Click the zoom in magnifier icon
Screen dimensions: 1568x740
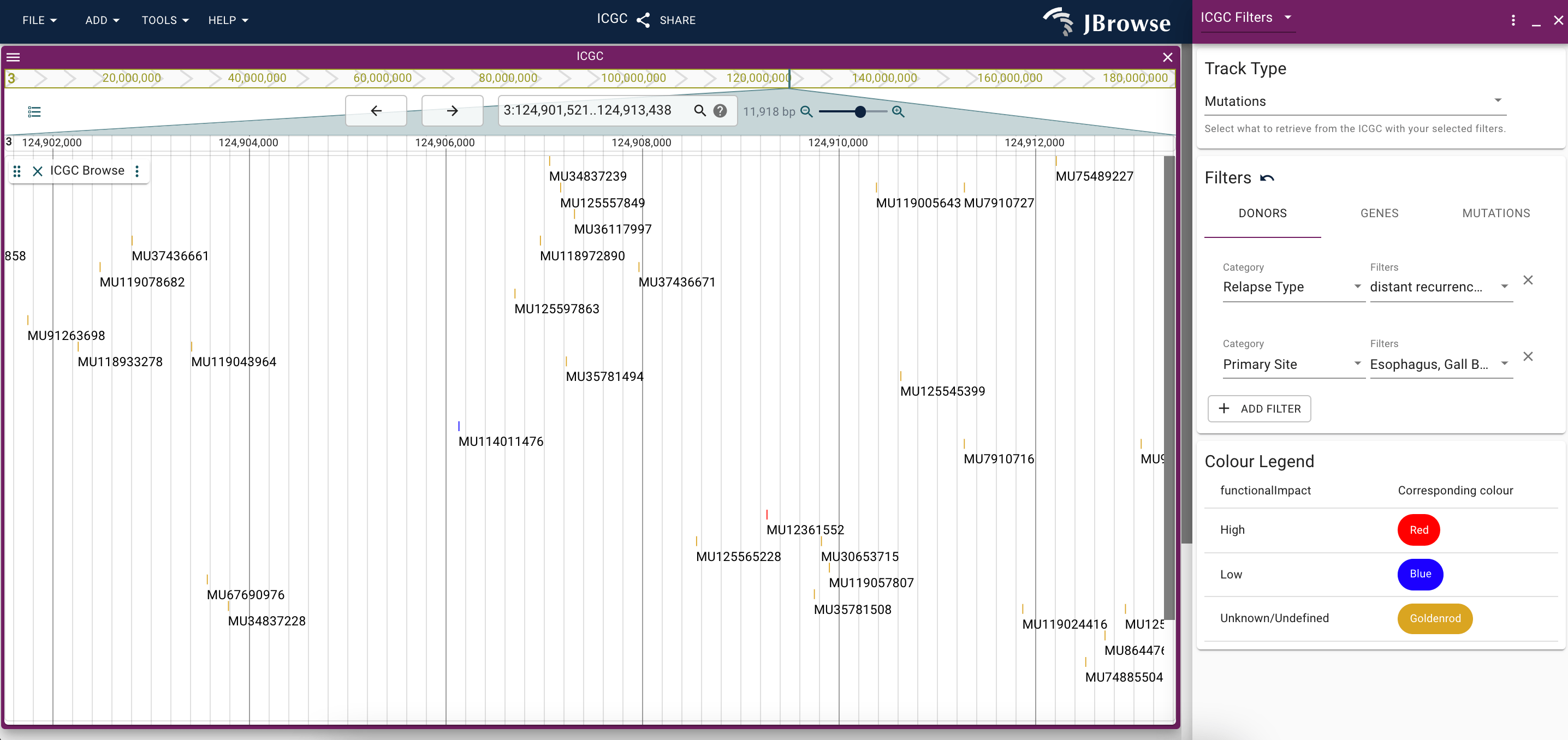point(898,111)
